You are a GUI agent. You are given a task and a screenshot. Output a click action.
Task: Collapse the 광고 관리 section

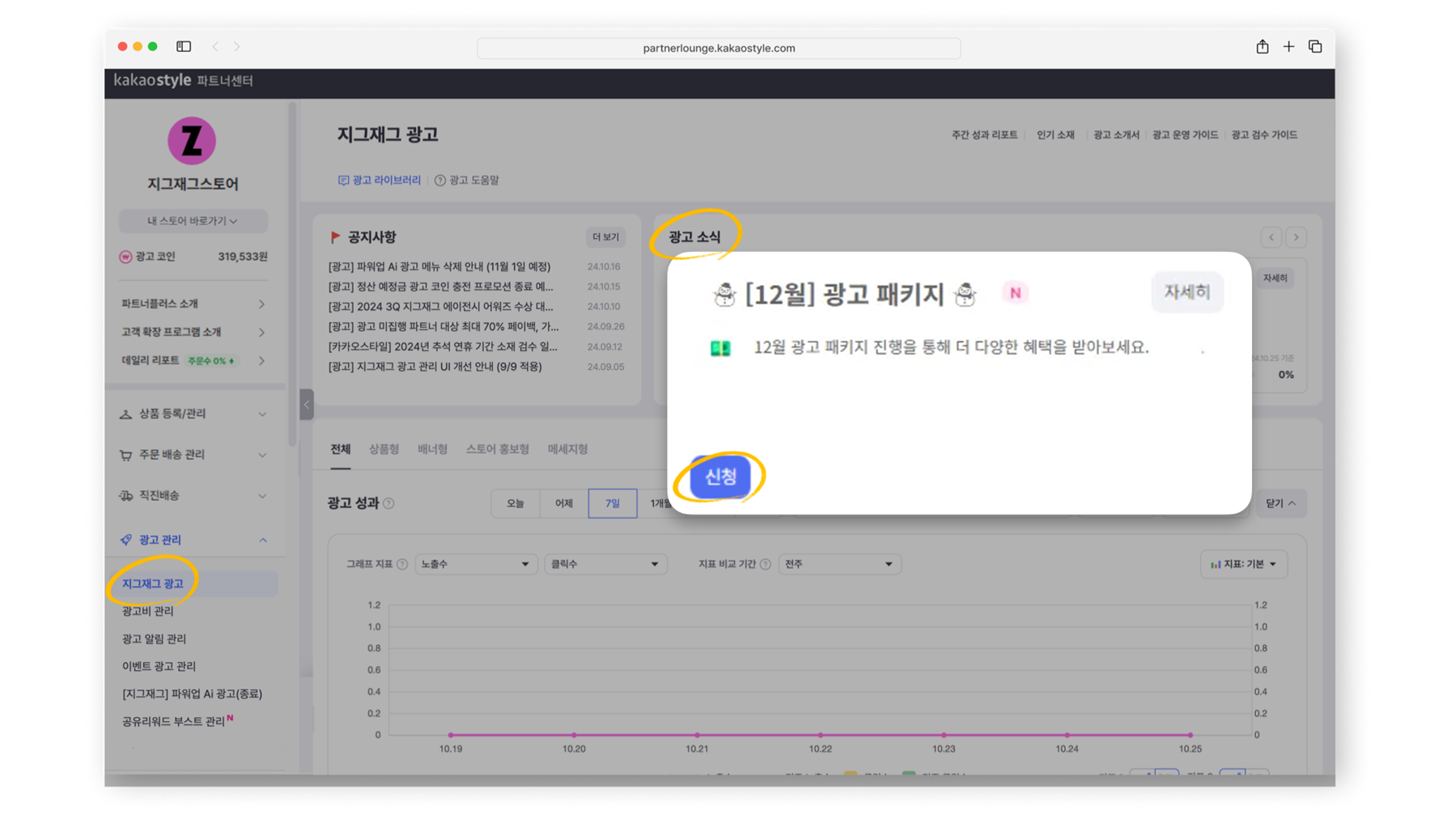coord(193,540)
